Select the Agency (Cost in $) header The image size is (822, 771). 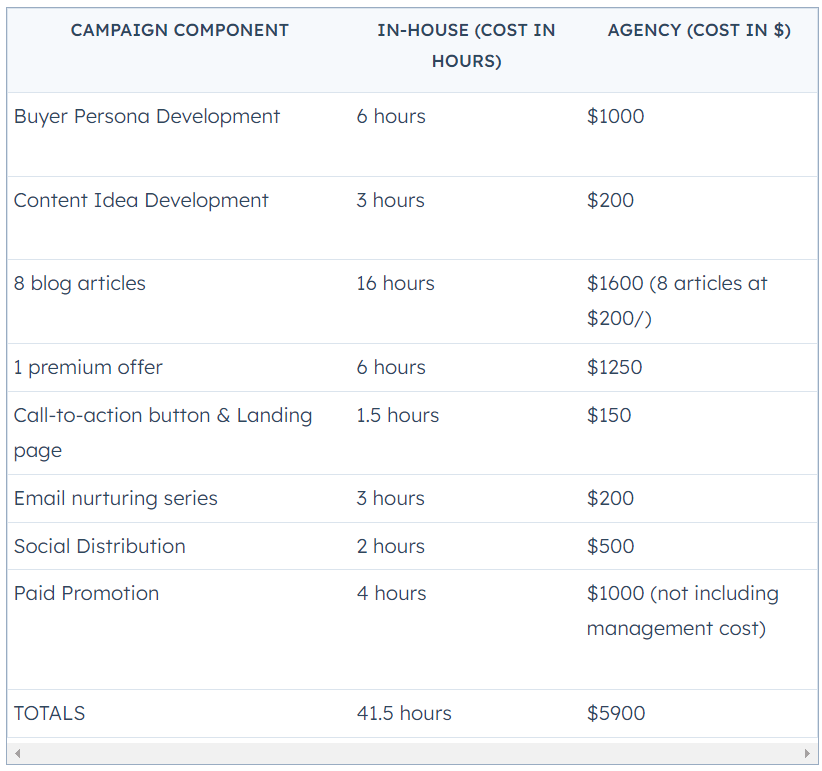(699, 30)
